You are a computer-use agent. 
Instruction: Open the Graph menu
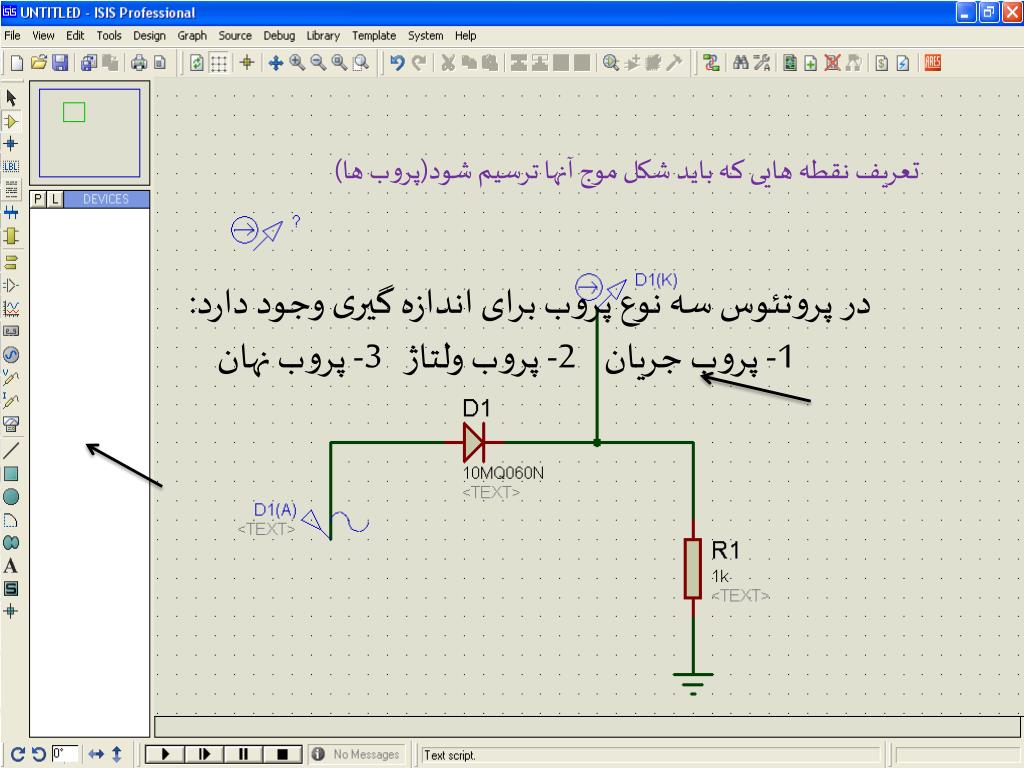(x=192, y=35)
